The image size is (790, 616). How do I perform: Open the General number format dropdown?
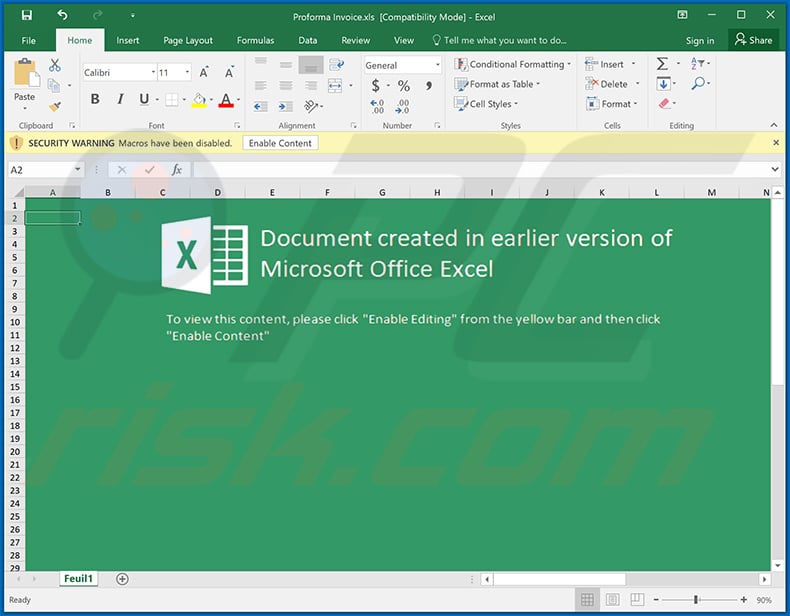(437, 65)
